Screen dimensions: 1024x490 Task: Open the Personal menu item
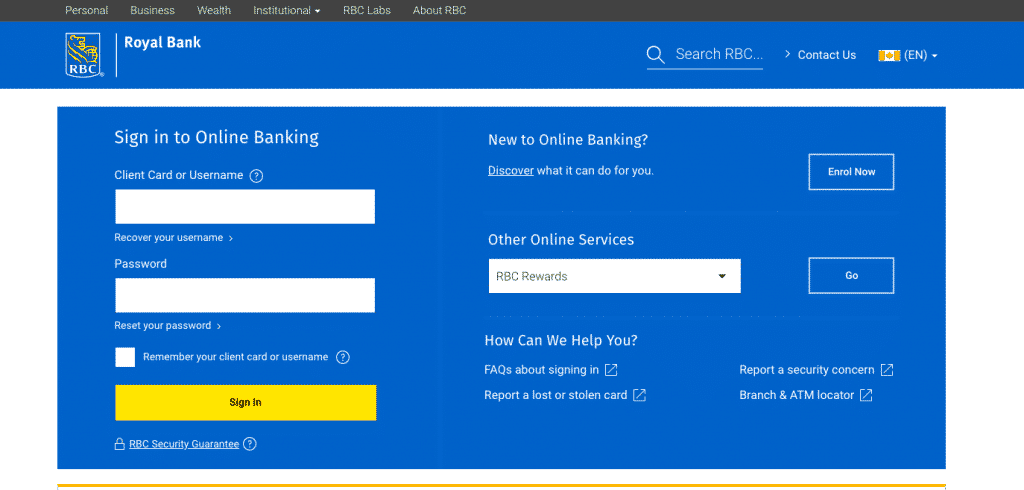click(87, 10)
